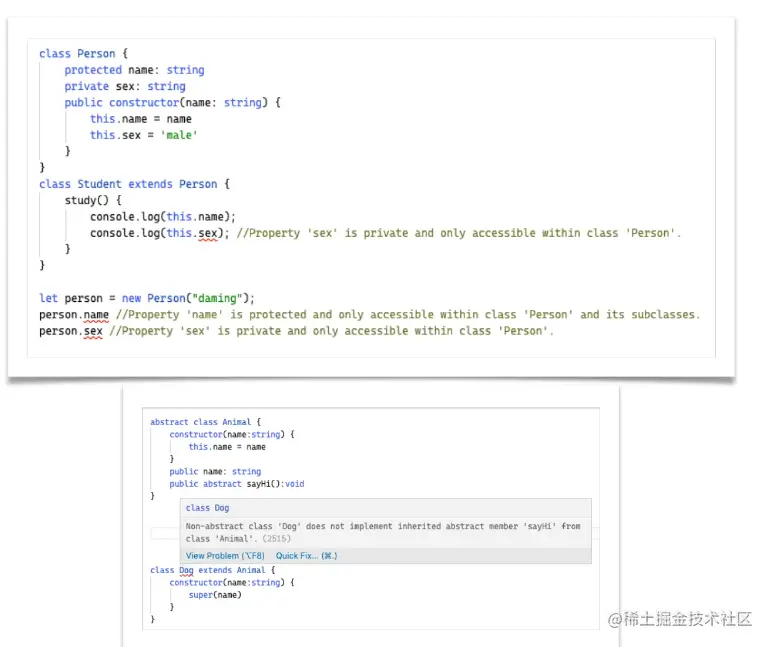The height and width of the screenshot is (647, 771).
Task: Click 'this.name = name' in Person constructor
Action: [141, 118]
